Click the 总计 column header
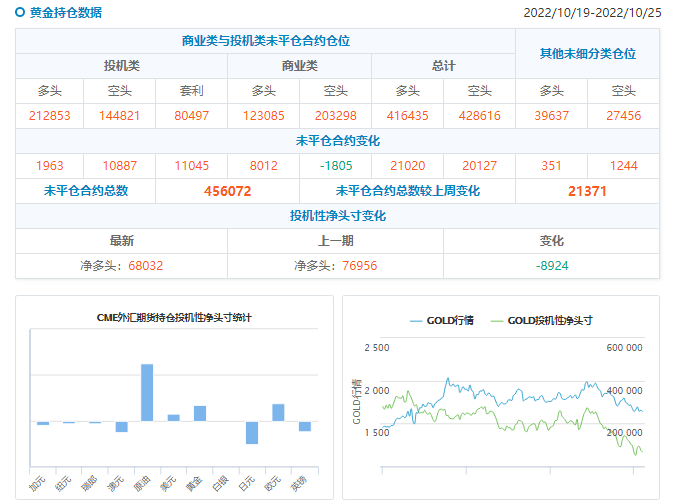 [443, 66]
